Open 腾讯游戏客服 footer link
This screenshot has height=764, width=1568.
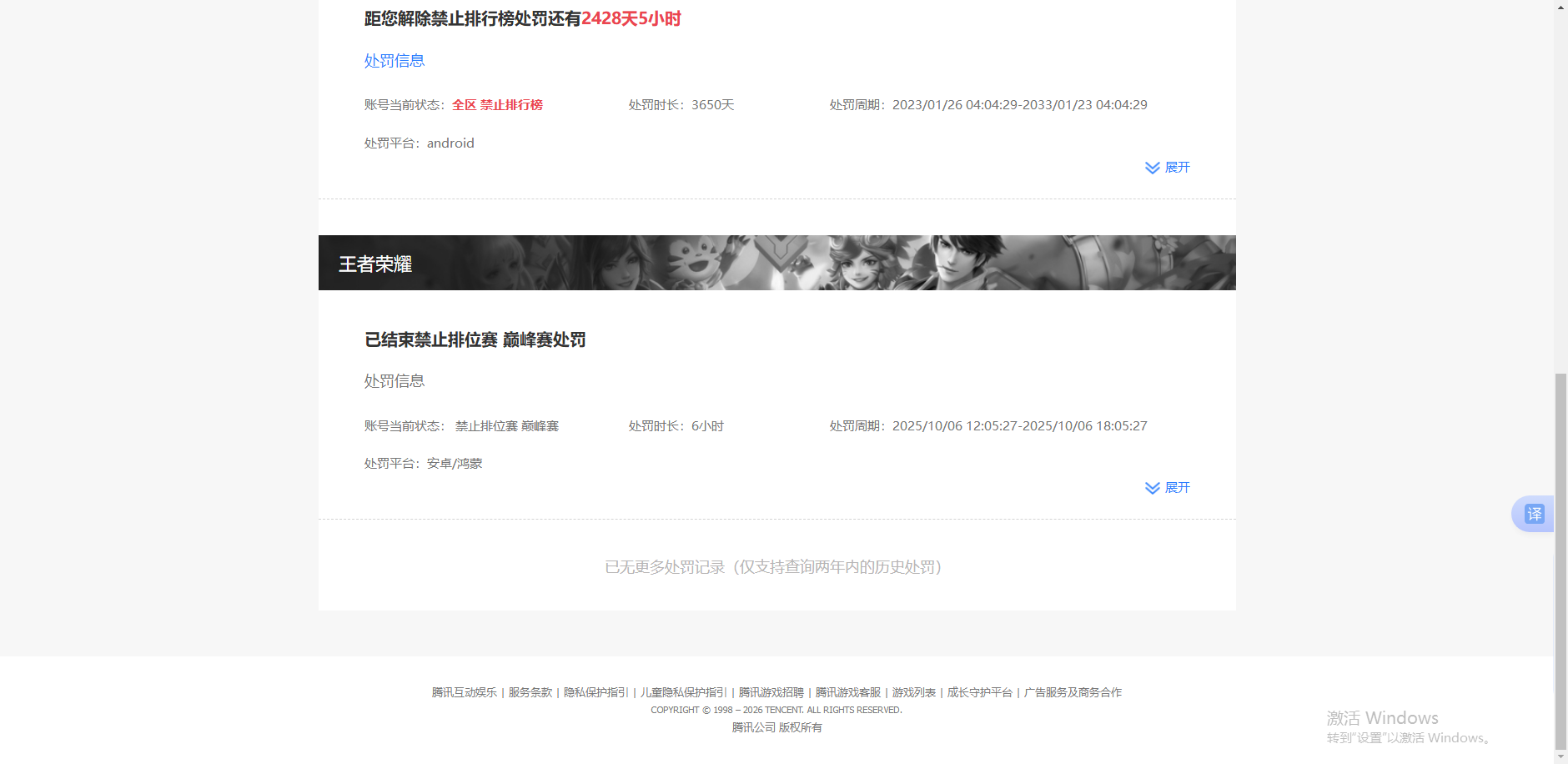click(847, 692)
